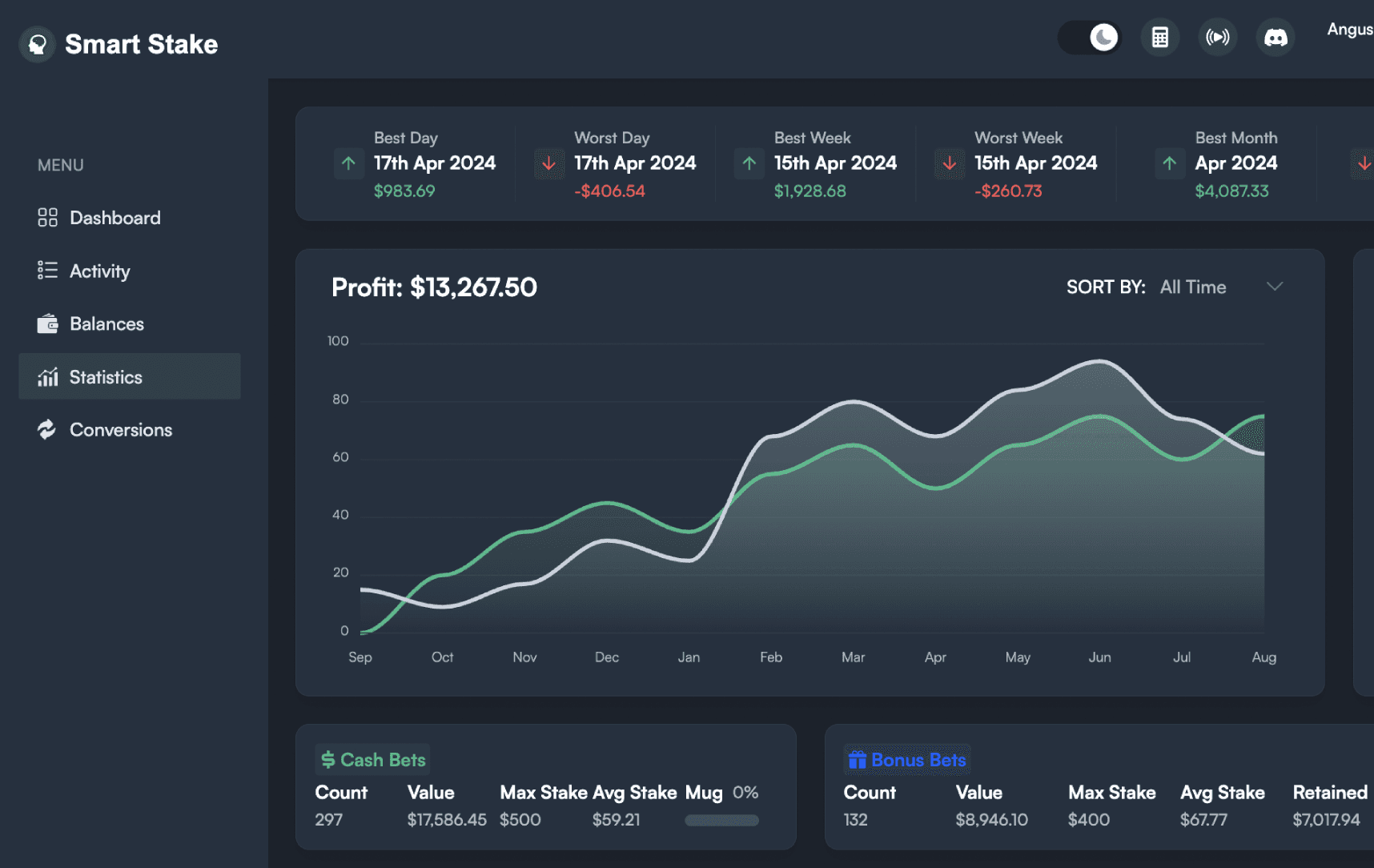Screen dimensions: 1374x868
Task: Click the Best Week value $1,928.68
Action: click(x=810, y=191)
